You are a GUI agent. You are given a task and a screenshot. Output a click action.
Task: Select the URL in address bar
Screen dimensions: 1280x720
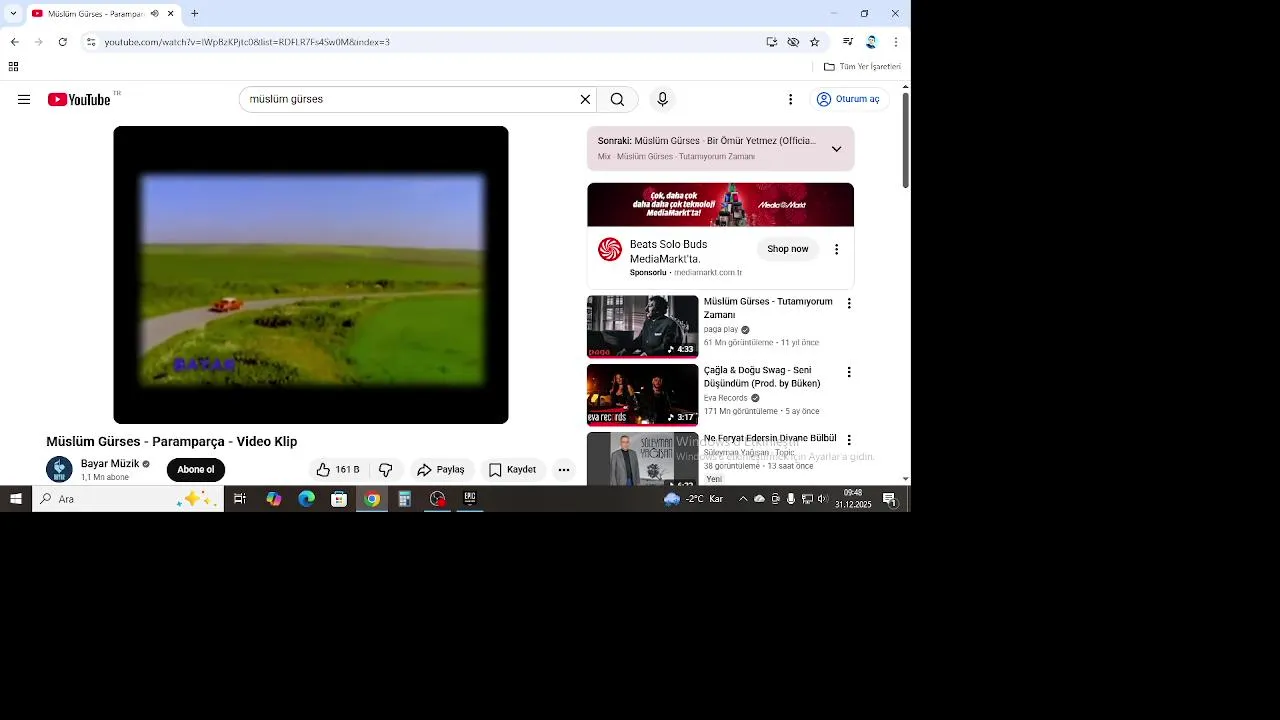coord(247,42)
